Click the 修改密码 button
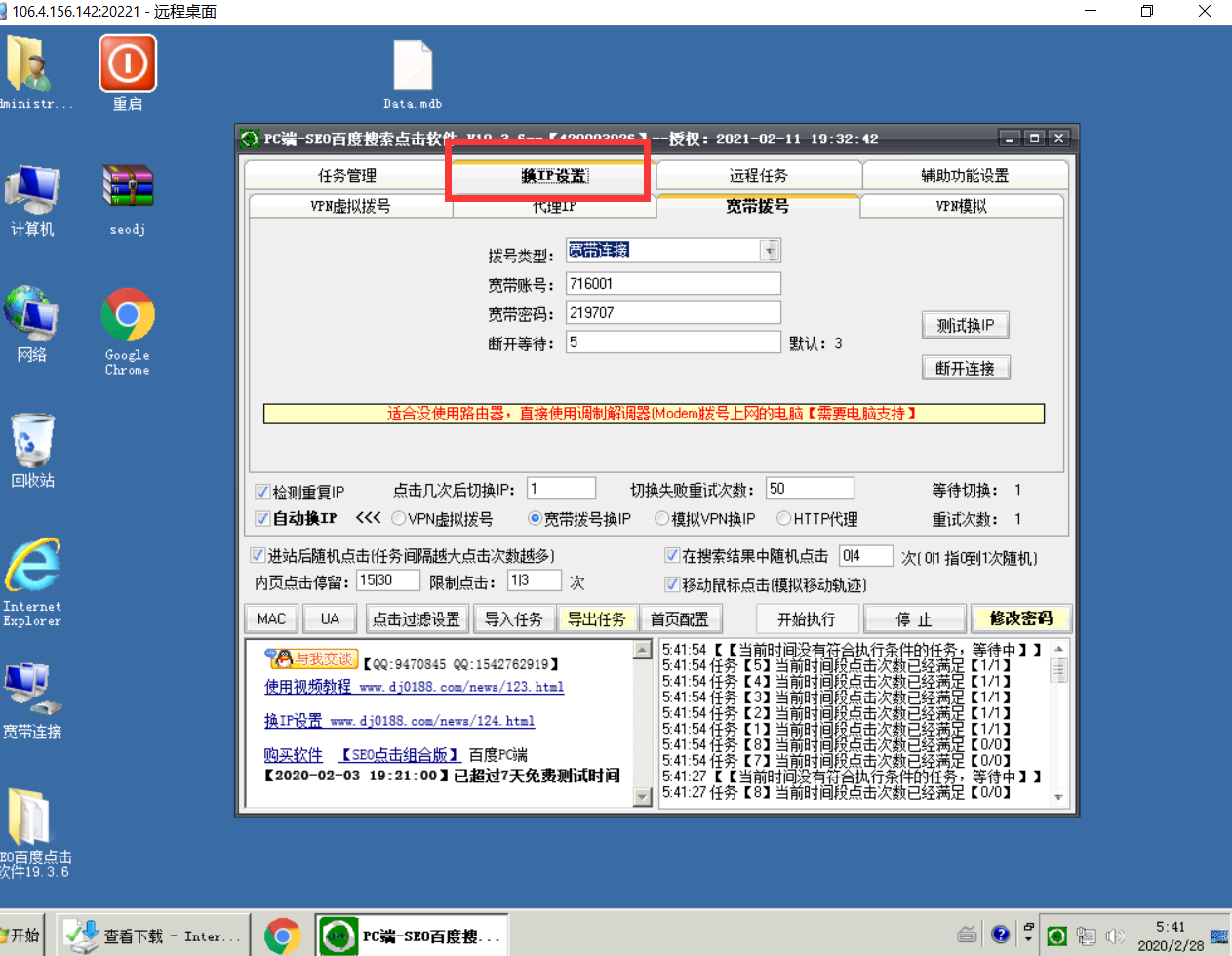 pos(1021,618)
